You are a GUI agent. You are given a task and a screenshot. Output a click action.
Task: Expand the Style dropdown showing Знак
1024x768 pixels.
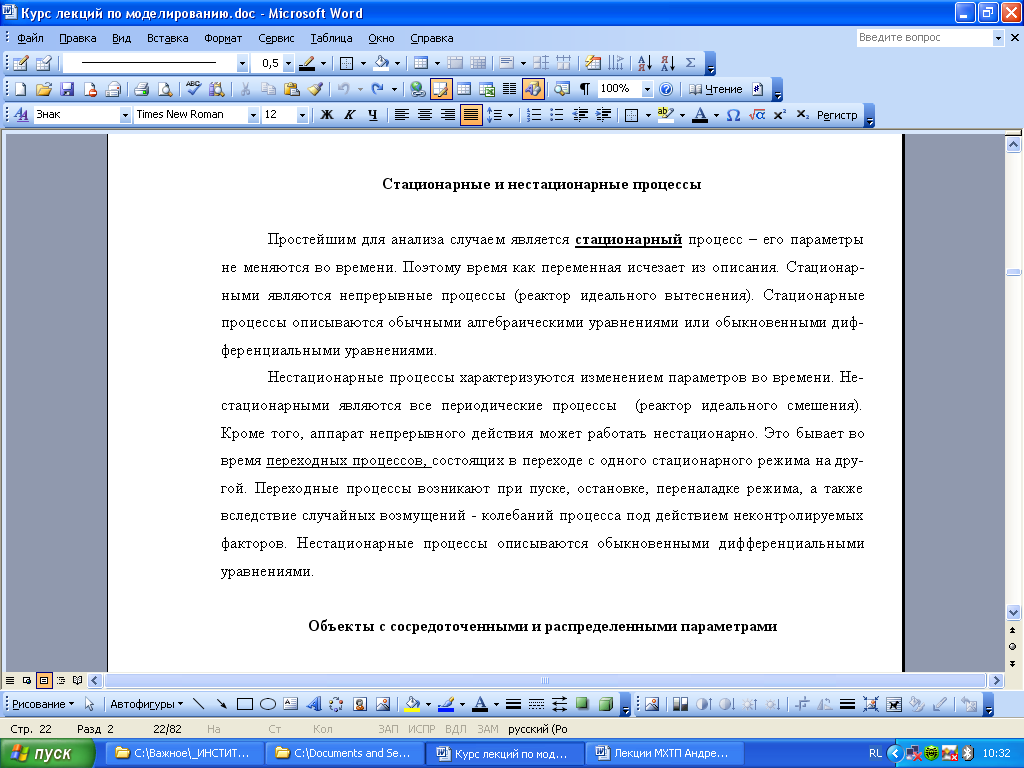125,116
